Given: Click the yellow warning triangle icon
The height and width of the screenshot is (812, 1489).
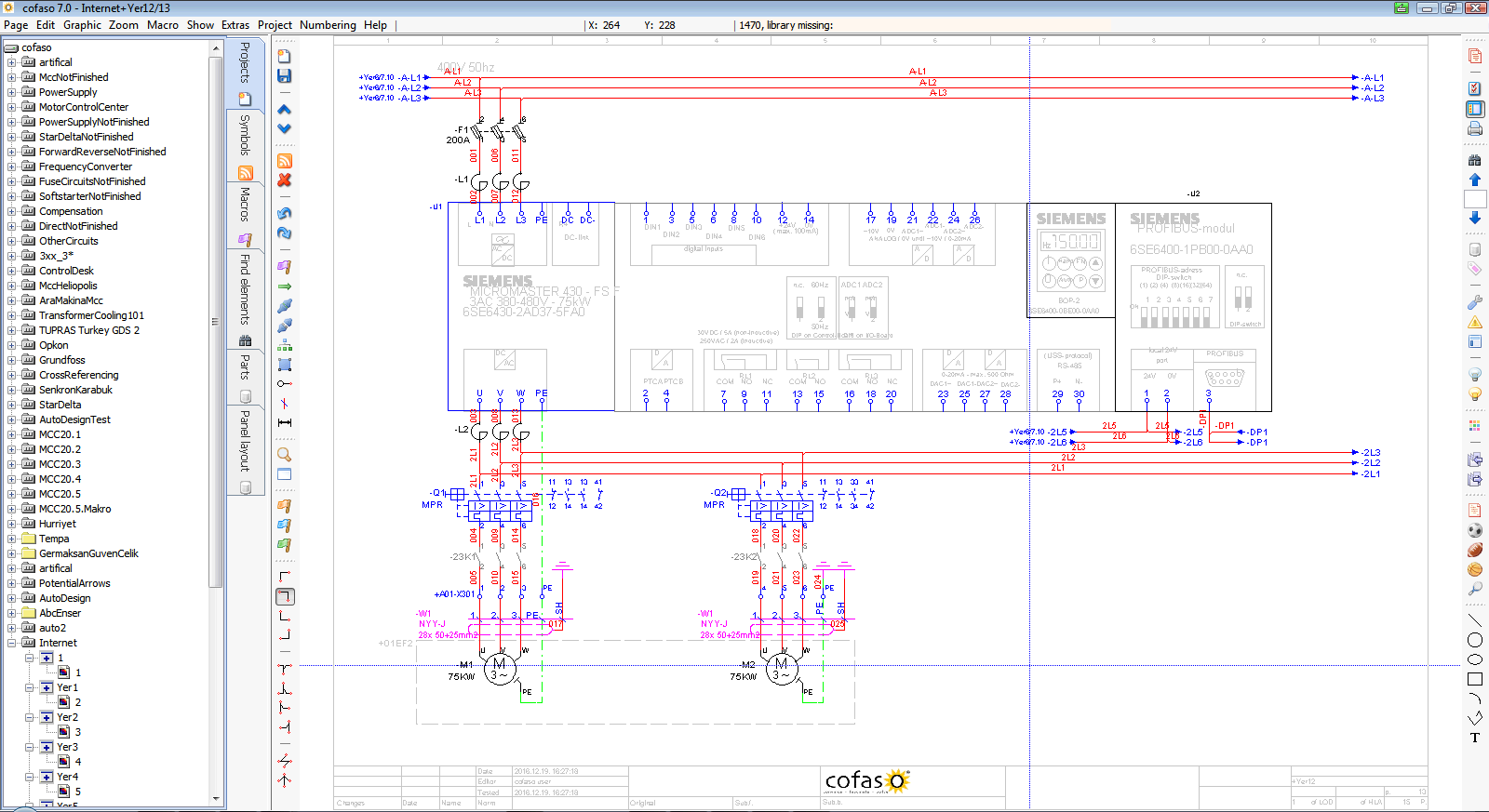Looking at the screenshot, I should 1475,322.
